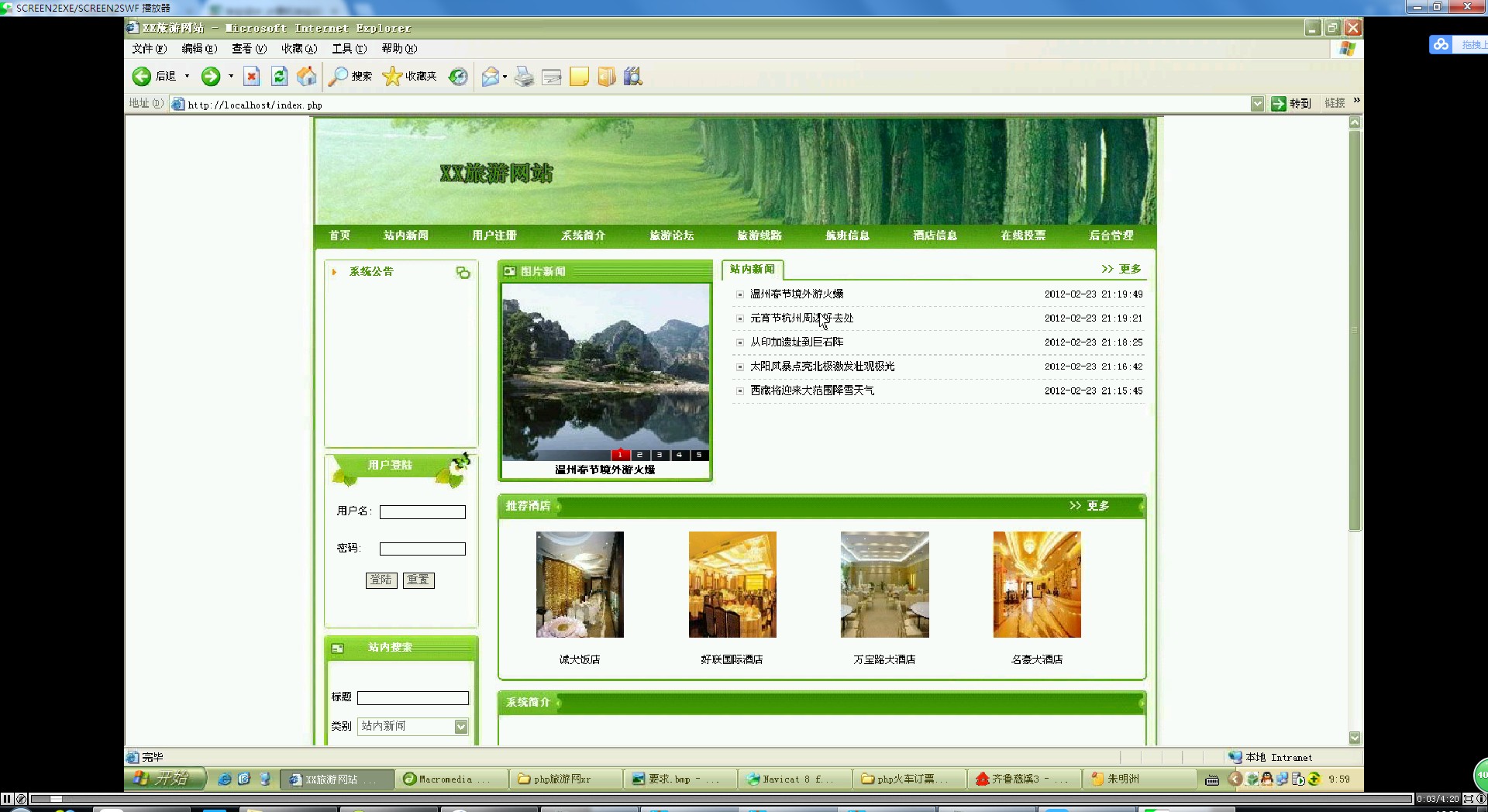Open news 西藏将迎来大范围降雪天气
The height and width of the screenshot is (812, 1488).
(x=812, y=391)
